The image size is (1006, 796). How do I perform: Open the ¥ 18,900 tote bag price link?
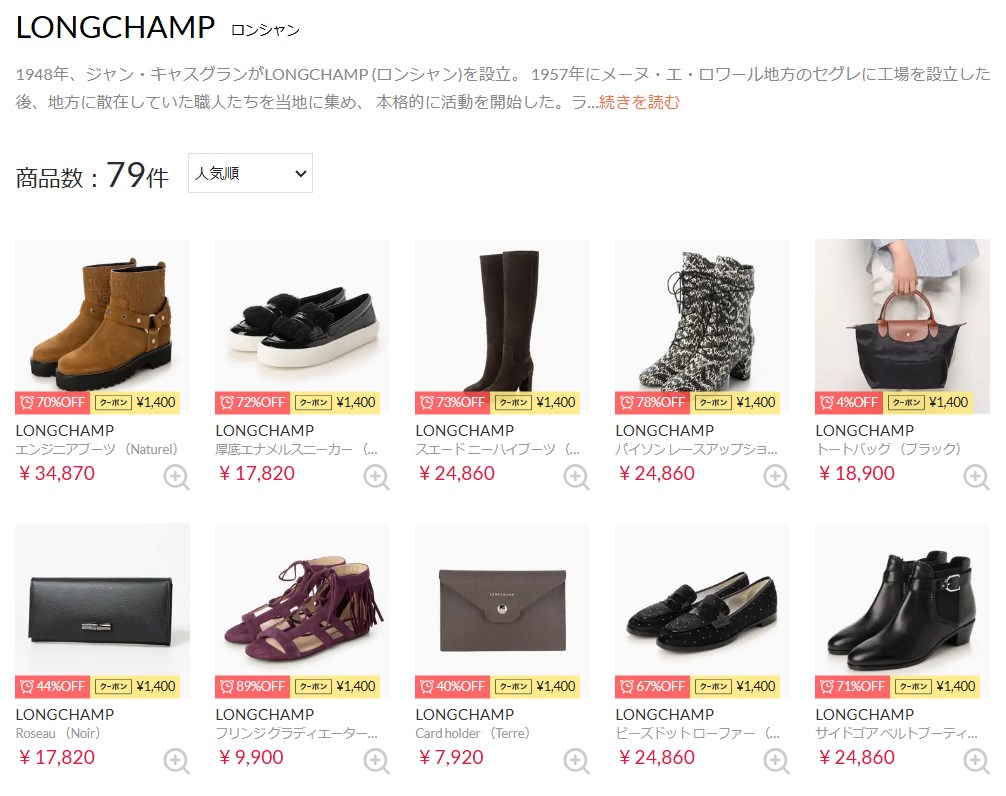(857, 473)
